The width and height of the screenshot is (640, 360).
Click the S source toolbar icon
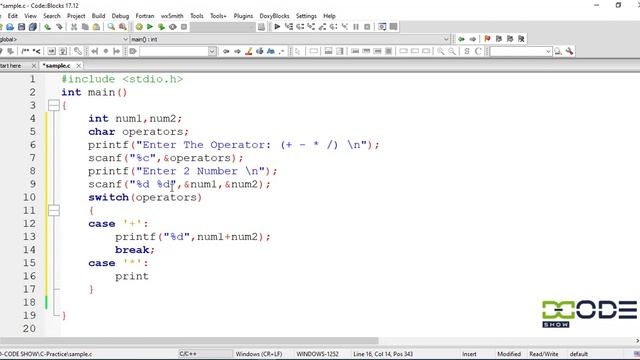click(467, 51)
